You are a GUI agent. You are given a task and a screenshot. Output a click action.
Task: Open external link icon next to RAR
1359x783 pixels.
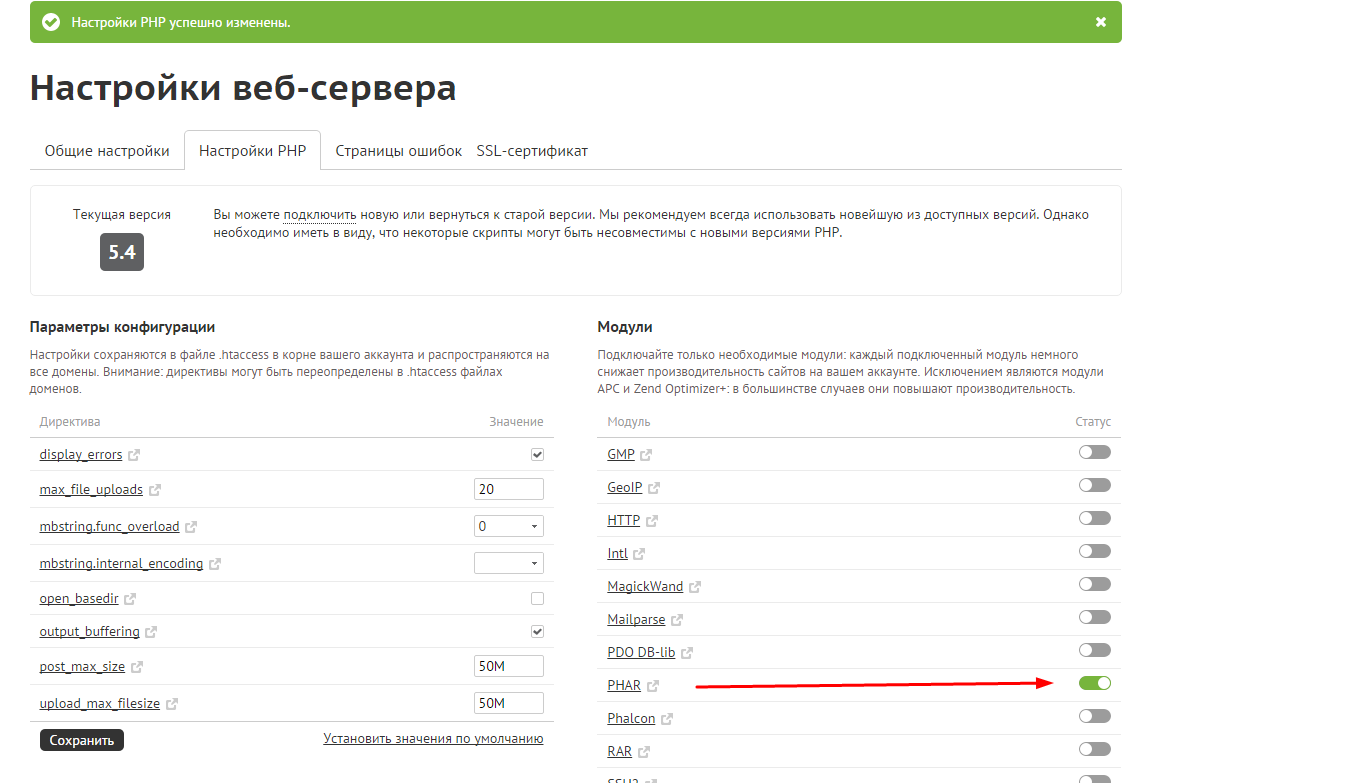click(644, 752)
